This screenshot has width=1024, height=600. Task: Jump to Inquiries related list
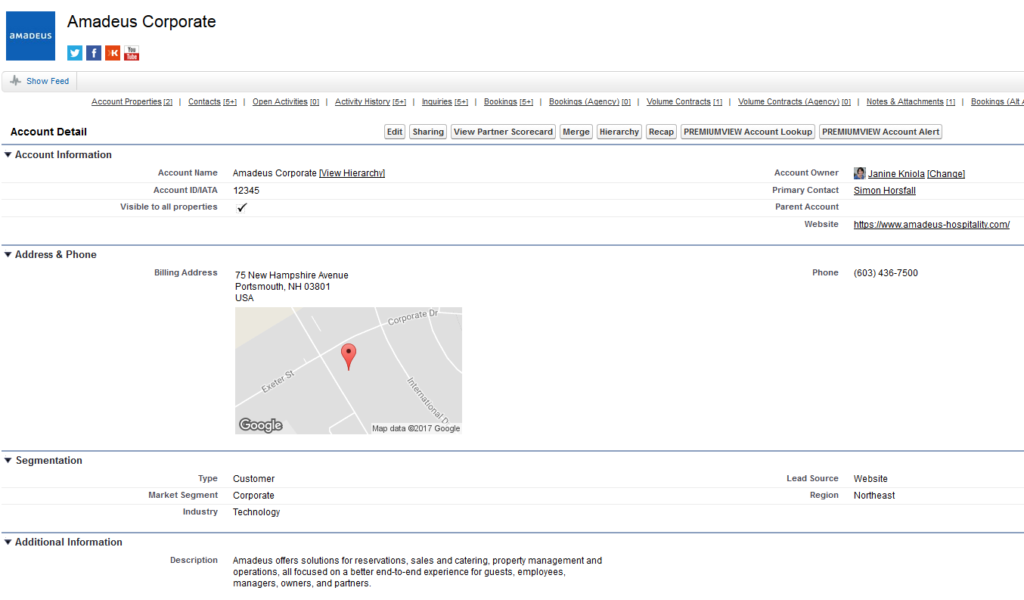pos(445,102)
